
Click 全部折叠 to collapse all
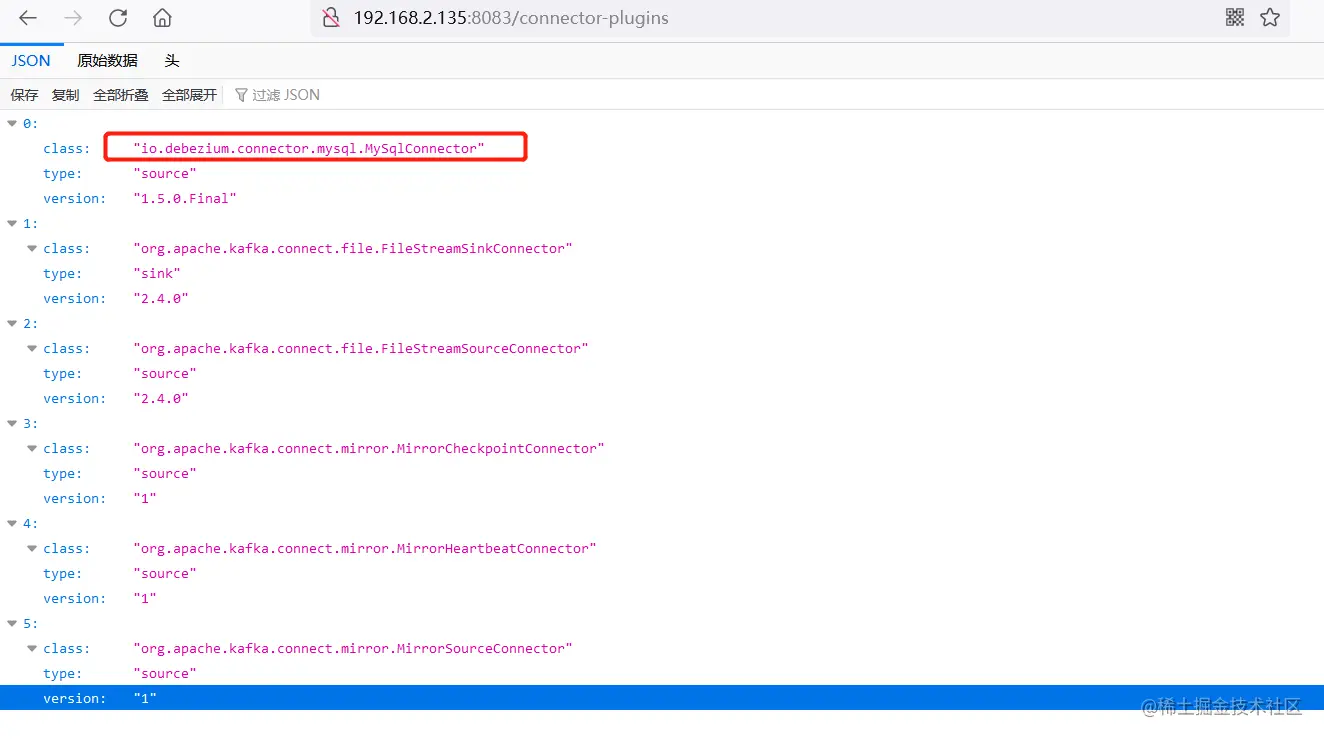click(120, 95)
